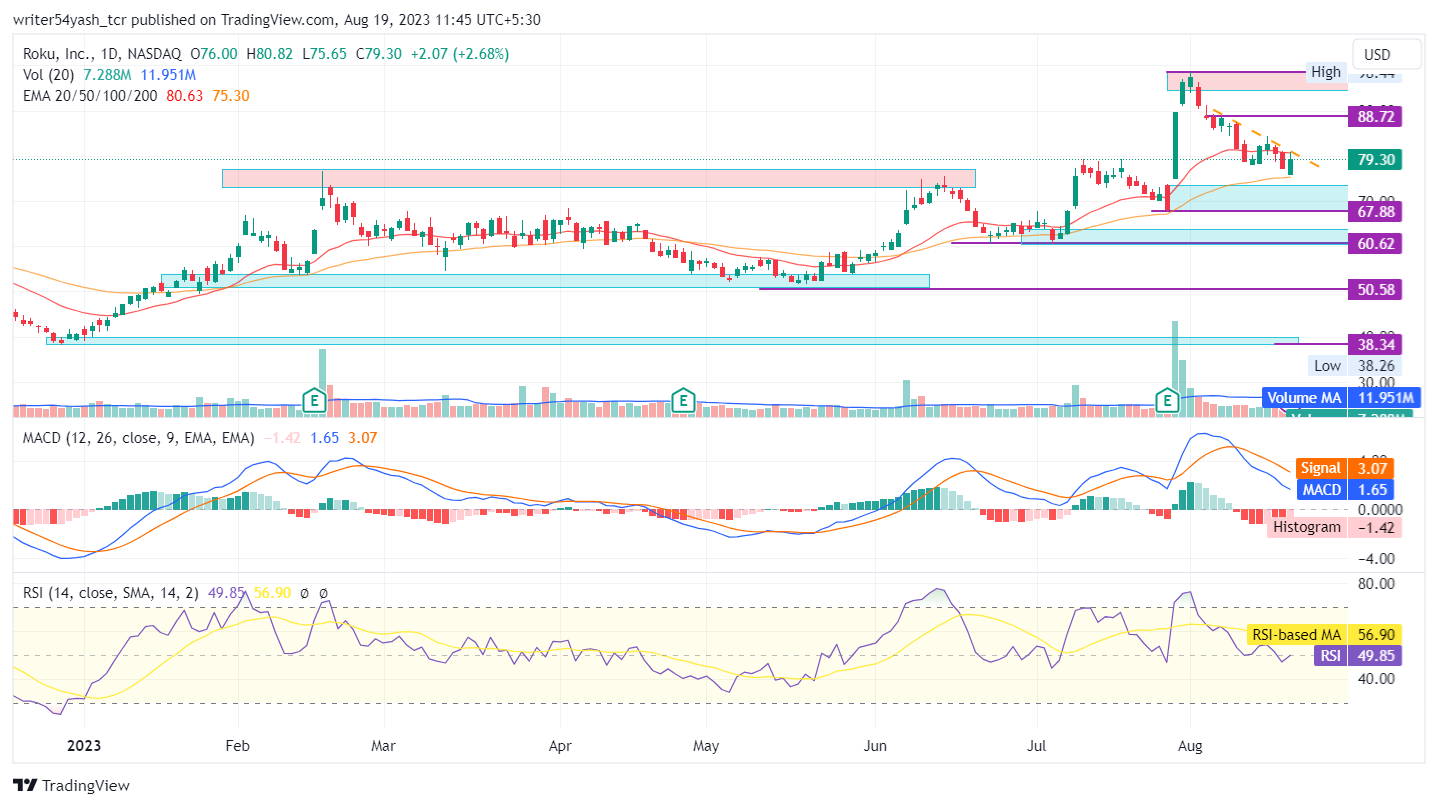Click the Aug label on the time axis
Screen dimensions: 1438x807
tap(1189, 745)
